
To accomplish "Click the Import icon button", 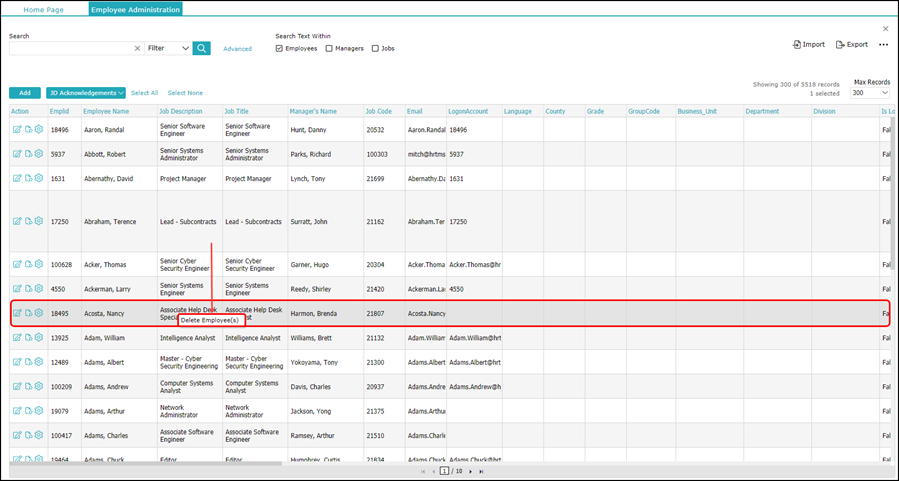I will (x=808, y=45).
